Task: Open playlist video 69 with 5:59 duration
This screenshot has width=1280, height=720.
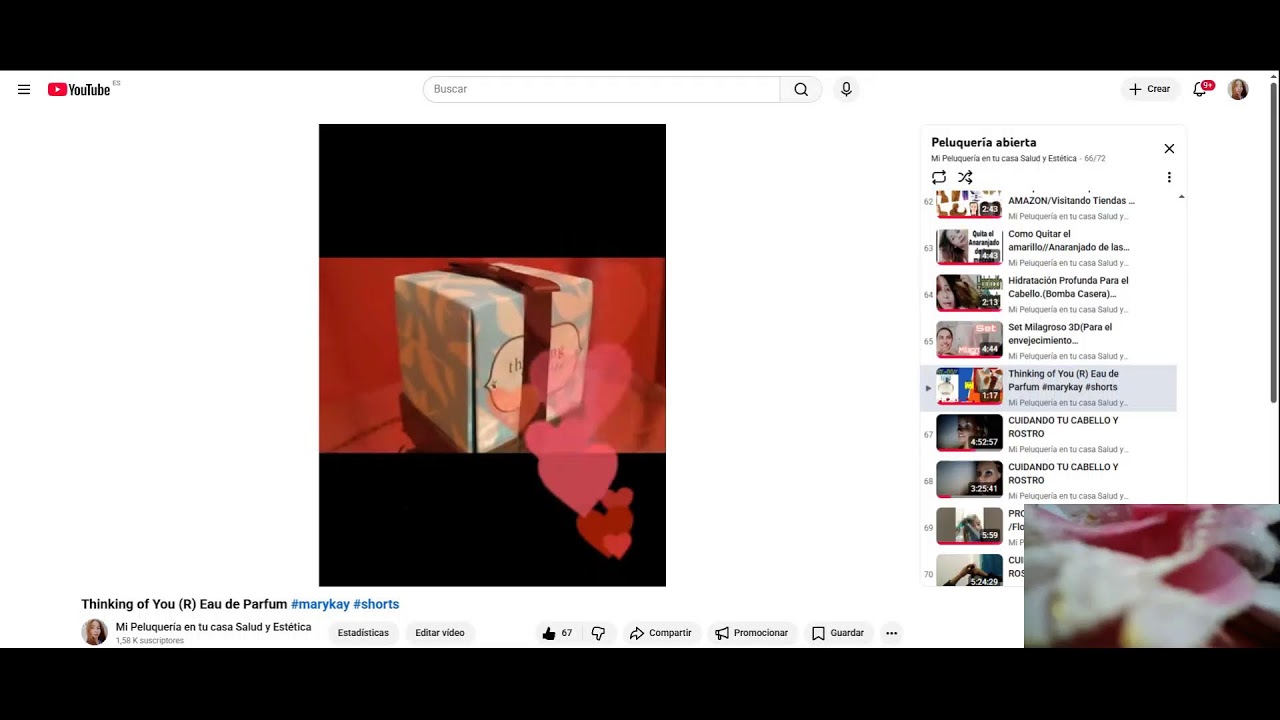Action: (x=971, y=527)
